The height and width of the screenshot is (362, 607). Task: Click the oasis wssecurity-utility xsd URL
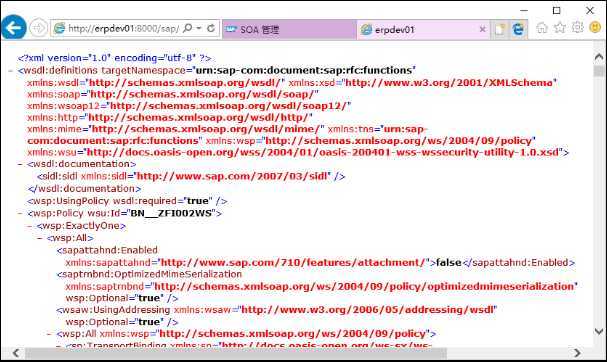point(322,153)
